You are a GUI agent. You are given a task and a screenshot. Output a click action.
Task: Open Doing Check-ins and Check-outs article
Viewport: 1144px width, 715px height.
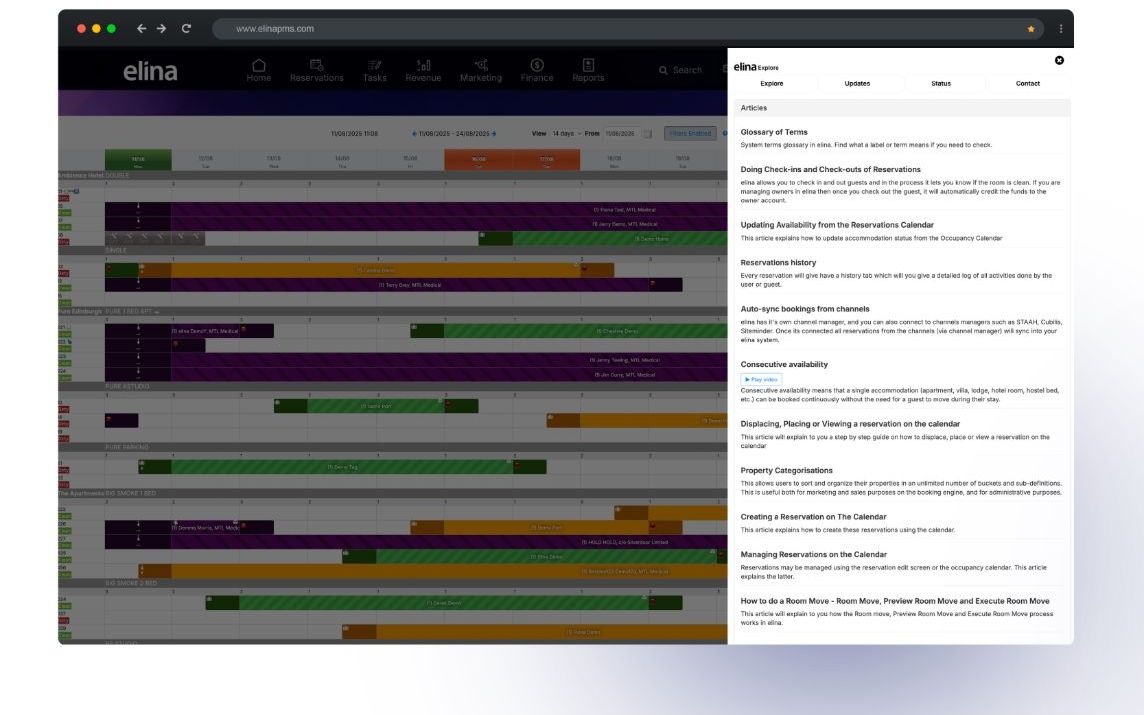click(x=830, y=169)
